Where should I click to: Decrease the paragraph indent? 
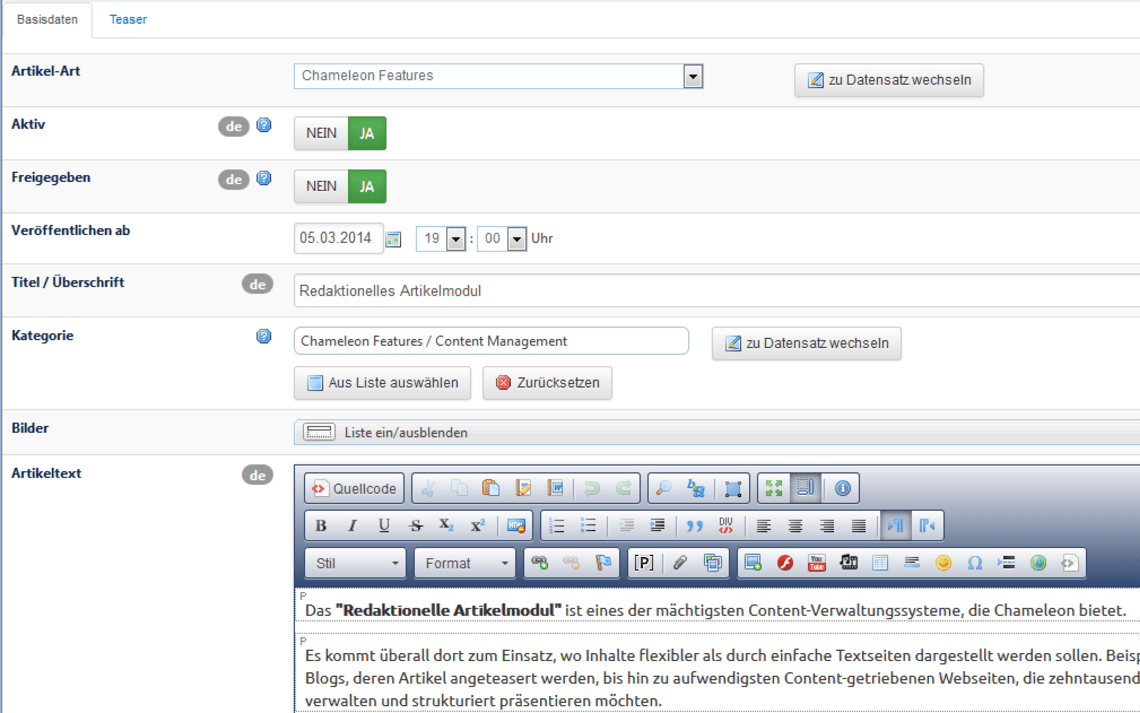[626, 525]
